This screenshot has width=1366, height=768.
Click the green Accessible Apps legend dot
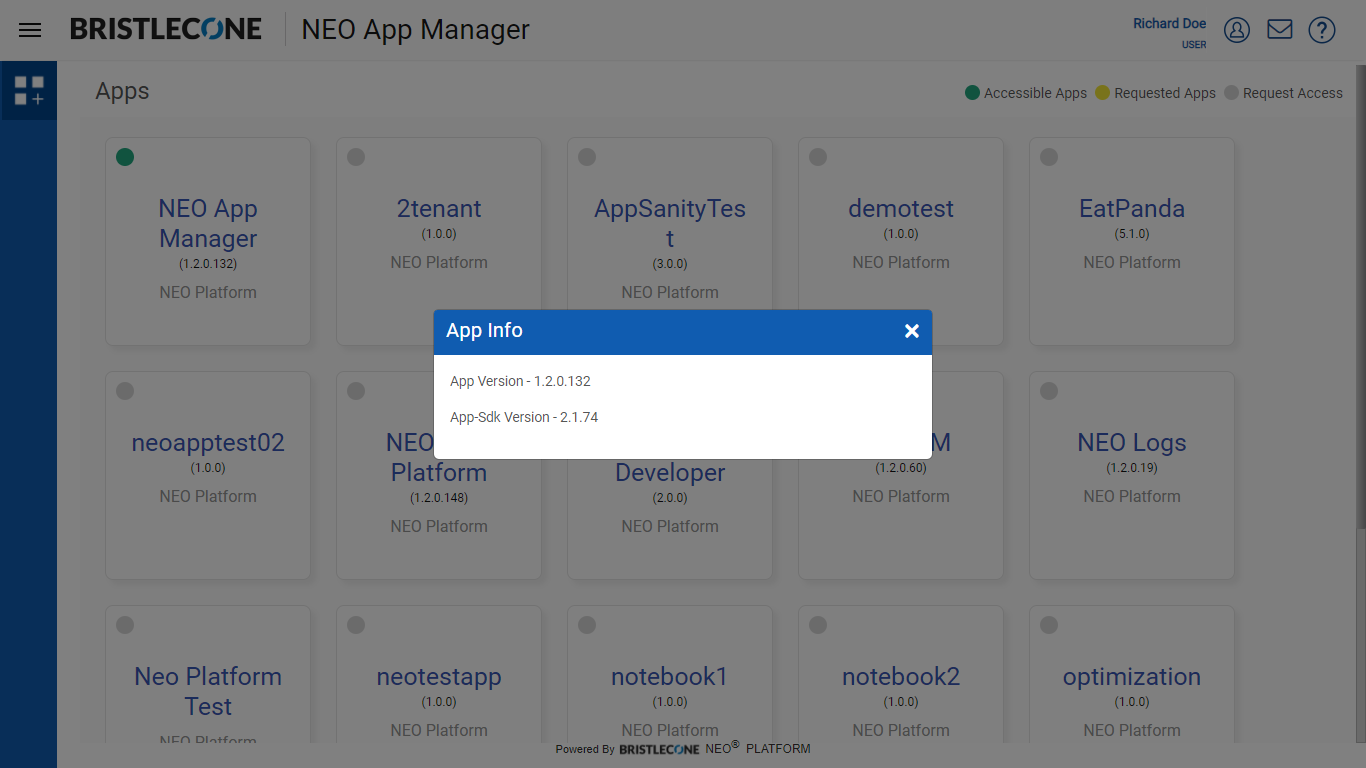coord(972,93)
